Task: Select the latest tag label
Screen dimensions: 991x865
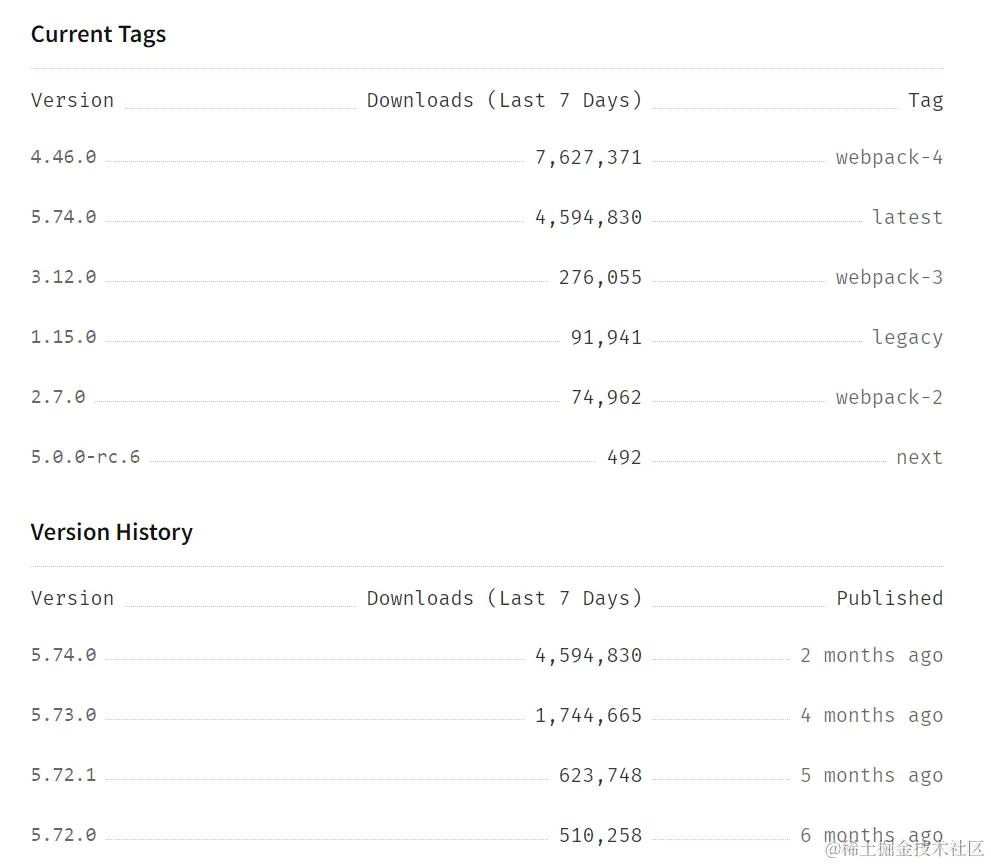Action: [x=907, y=217]
